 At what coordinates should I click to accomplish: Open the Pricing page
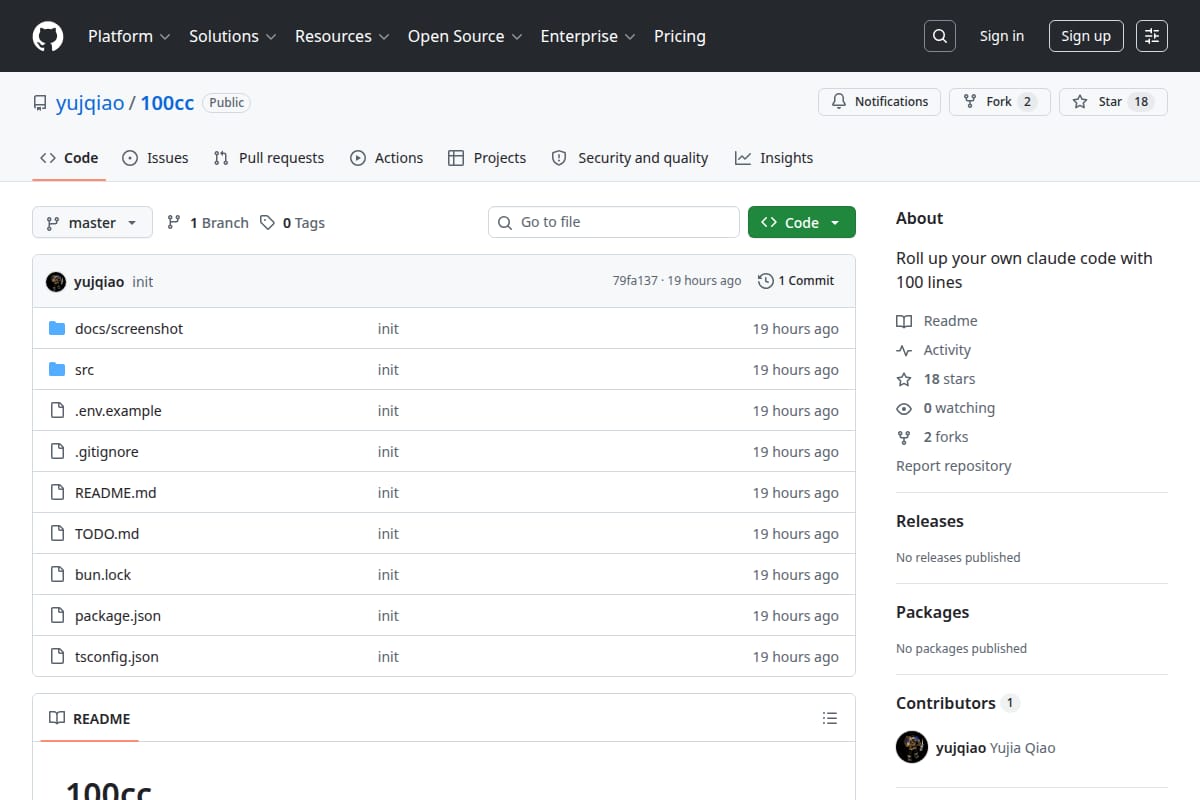coord(680,36)
